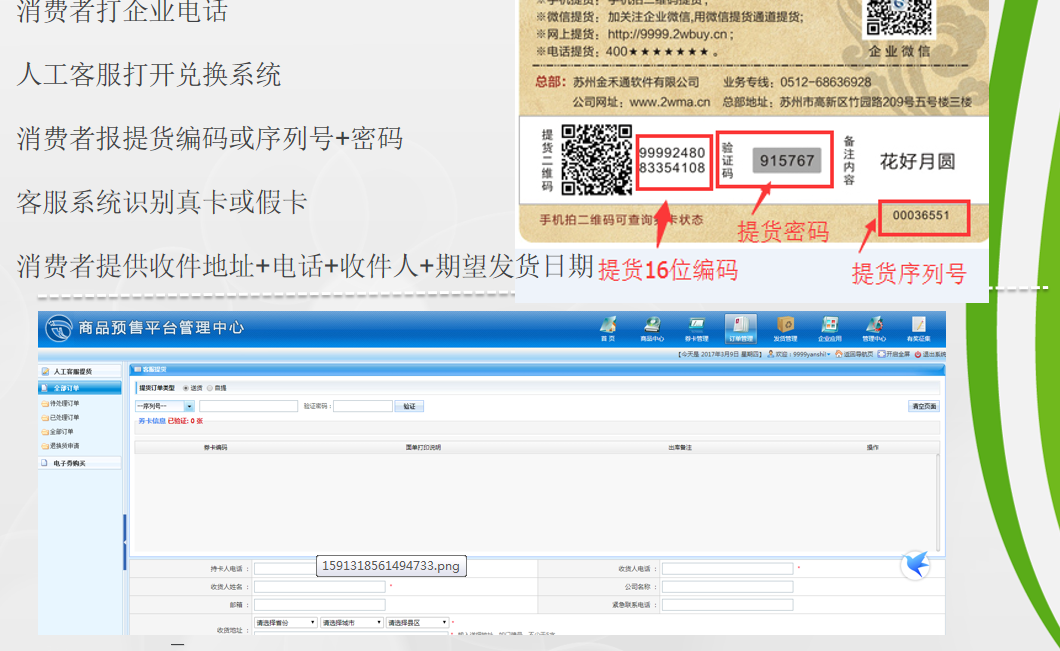Open the 发货管理 box icon
The height and width of the screenshot is (651, 1060).
pyautogui.click(x=785, y=328)
